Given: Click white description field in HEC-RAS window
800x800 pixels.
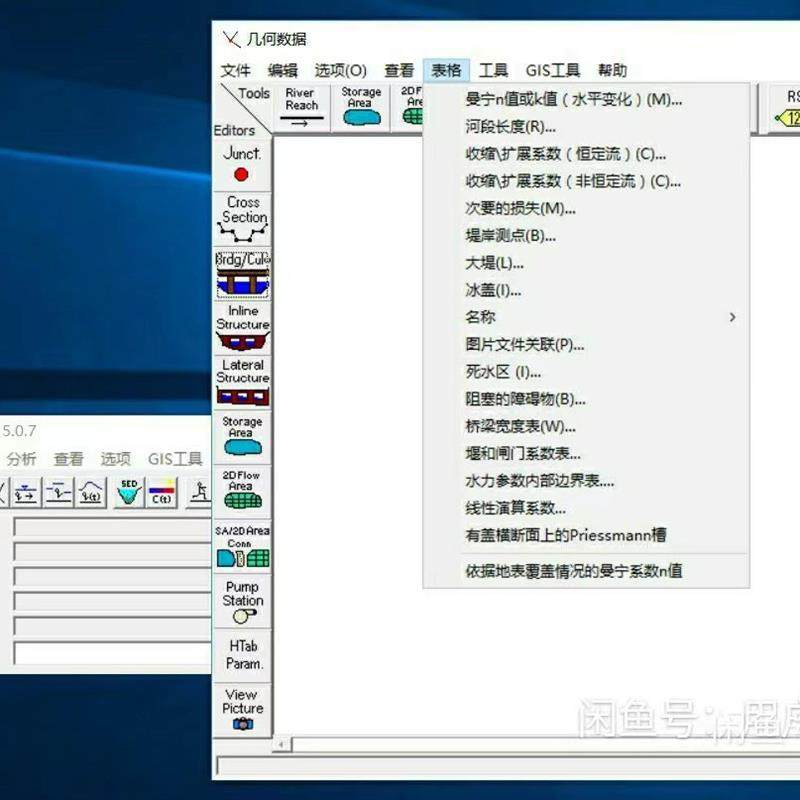Looking at the screenshot, I should [x=112, y=653].
